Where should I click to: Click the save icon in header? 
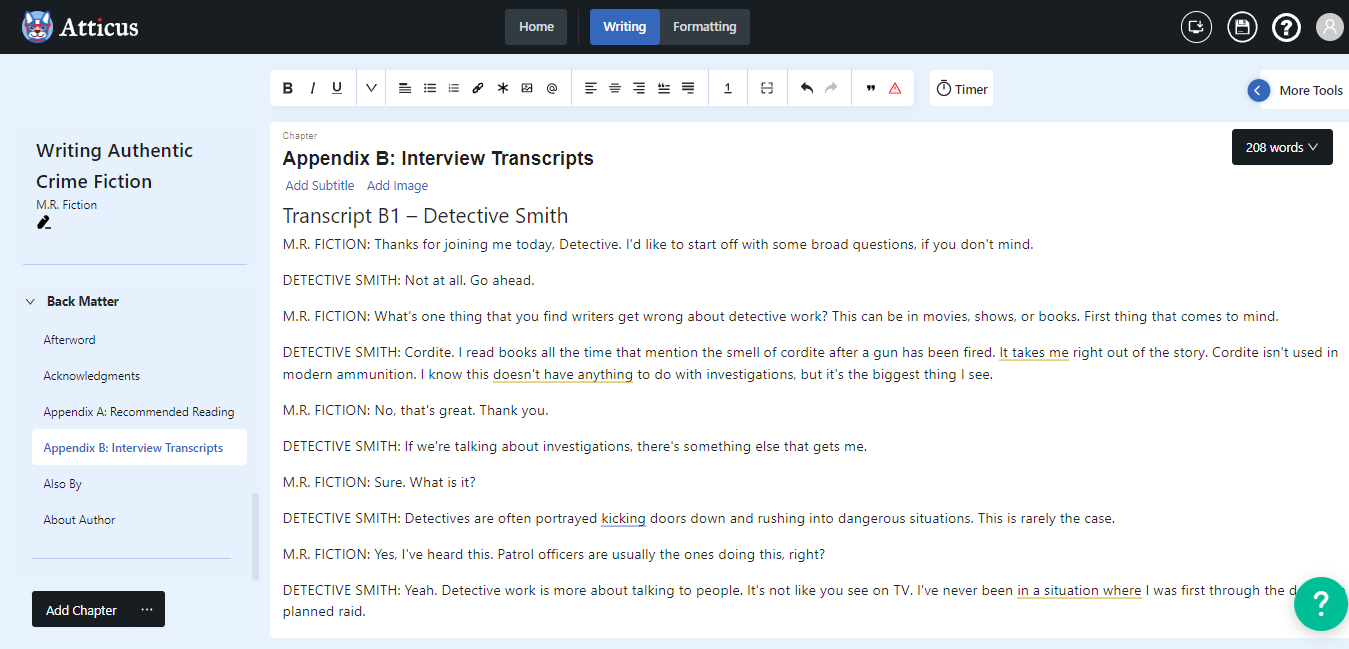pyautogui.click(x=1242, y=27)
